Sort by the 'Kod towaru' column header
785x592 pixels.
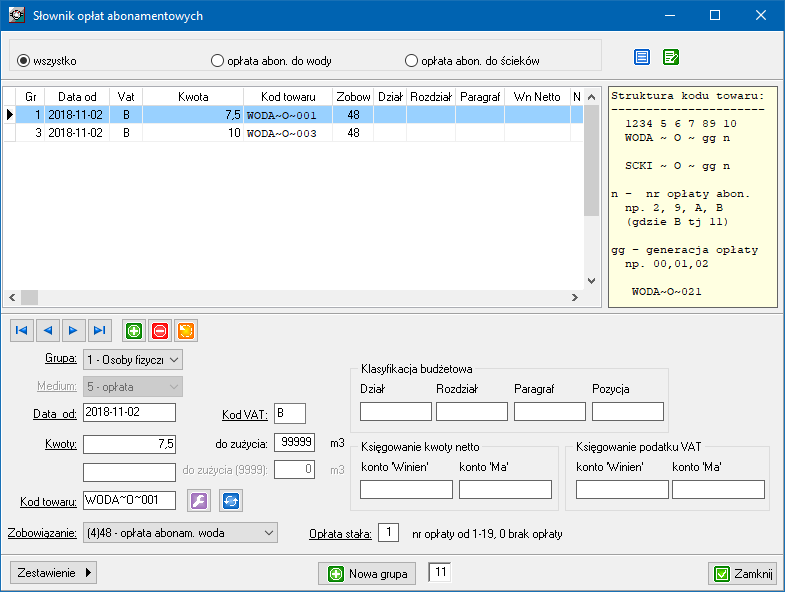click(287, 96)
